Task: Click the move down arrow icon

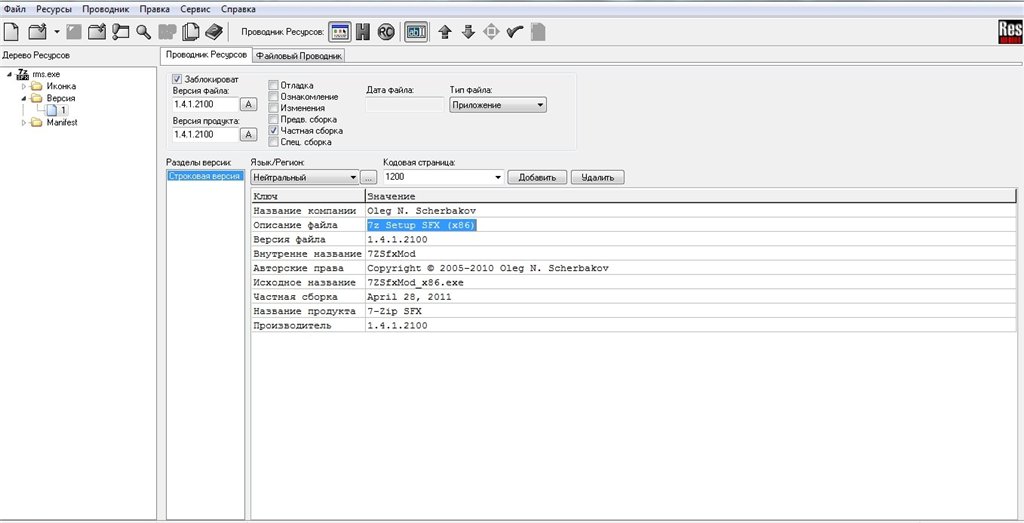Action: tap(468, 31)
